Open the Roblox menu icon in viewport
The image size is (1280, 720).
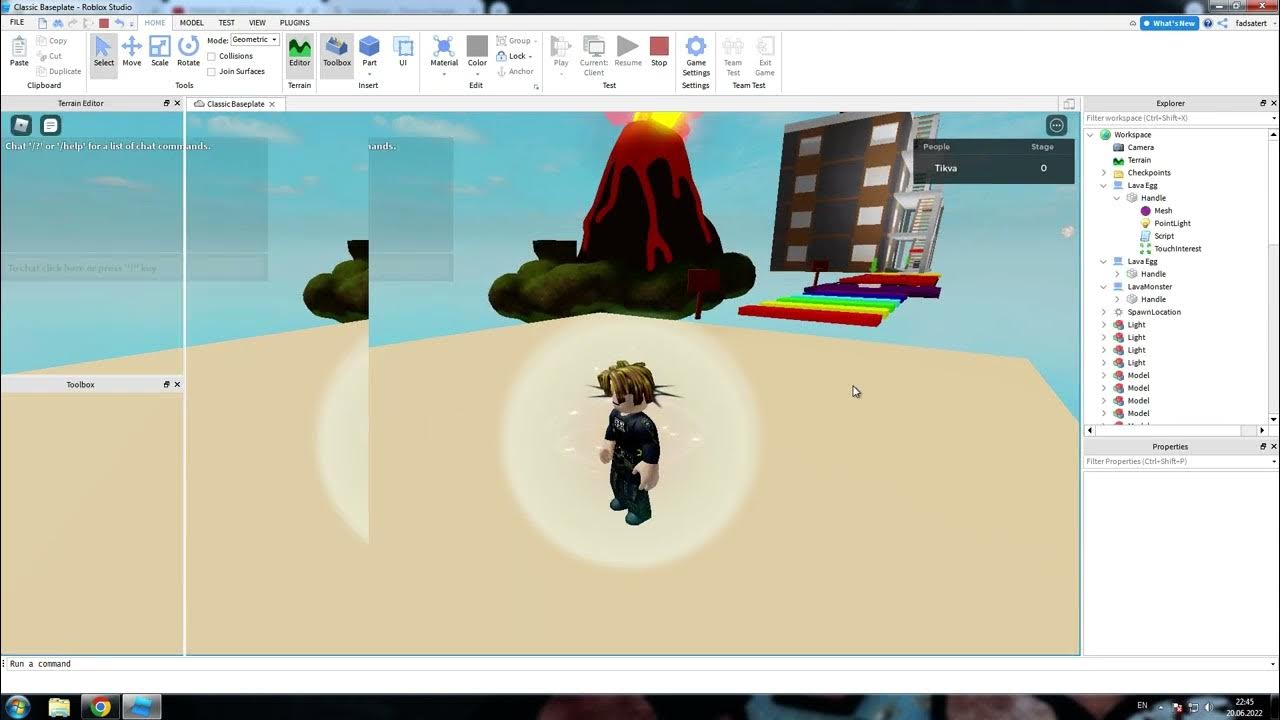[x=21, y=125]
